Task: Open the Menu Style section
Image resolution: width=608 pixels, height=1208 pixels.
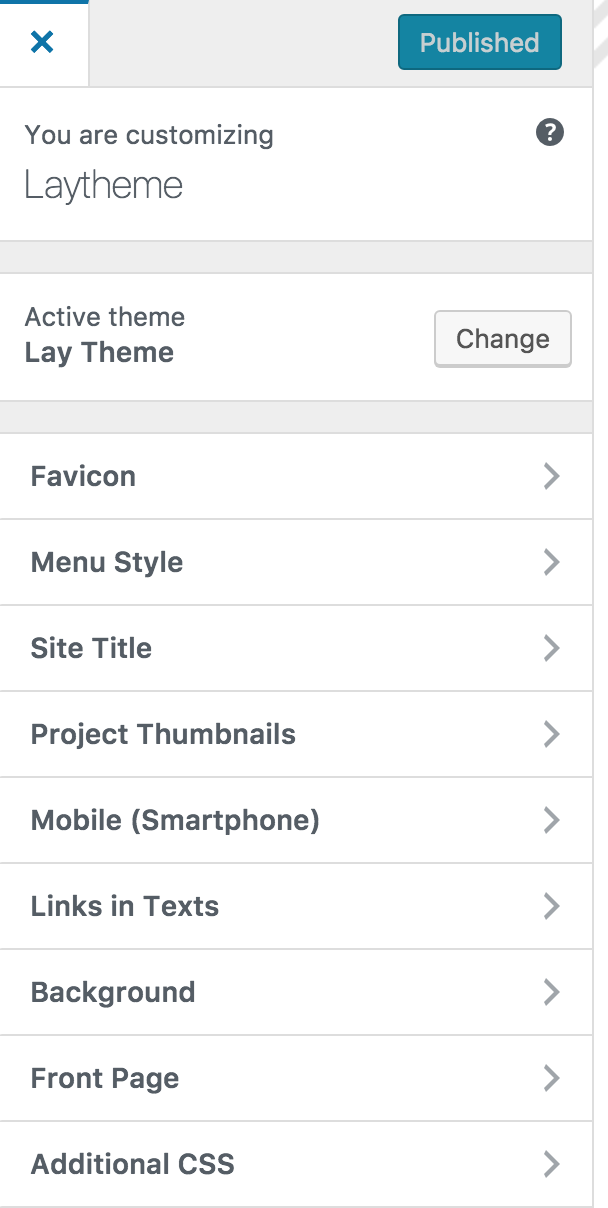Action: tap(107, 562)
